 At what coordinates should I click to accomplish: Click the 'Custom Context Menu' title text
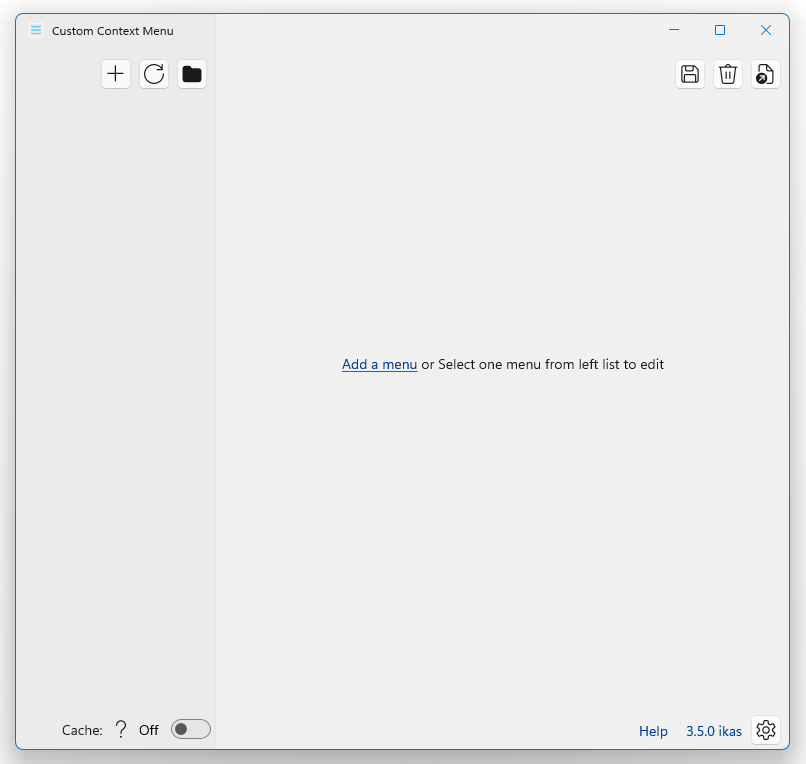(113, 31)
